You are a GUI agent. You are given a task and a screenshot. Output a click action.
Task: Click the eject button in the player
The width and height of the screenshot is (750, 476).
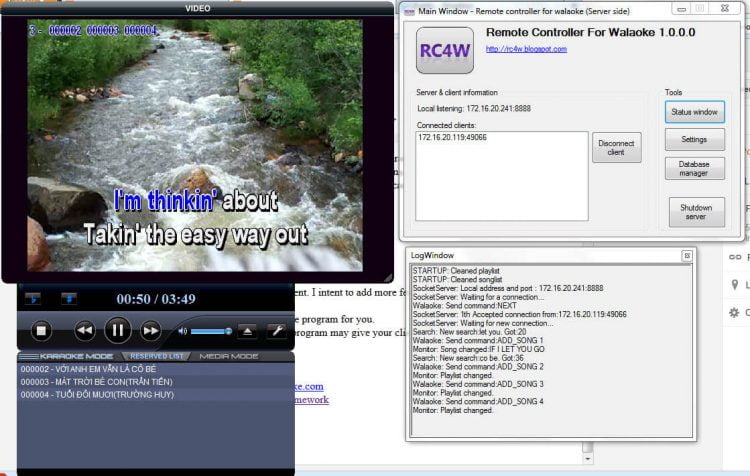[247, 331]
